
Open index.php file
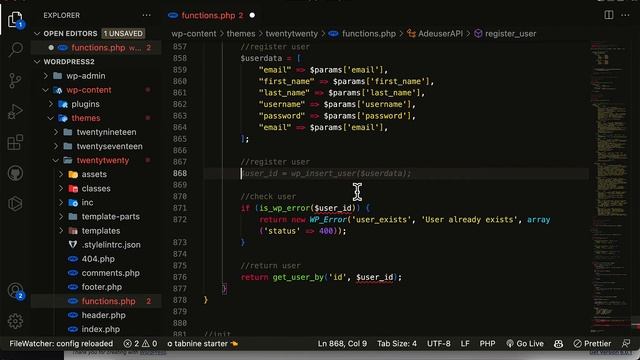pos(100,329)
